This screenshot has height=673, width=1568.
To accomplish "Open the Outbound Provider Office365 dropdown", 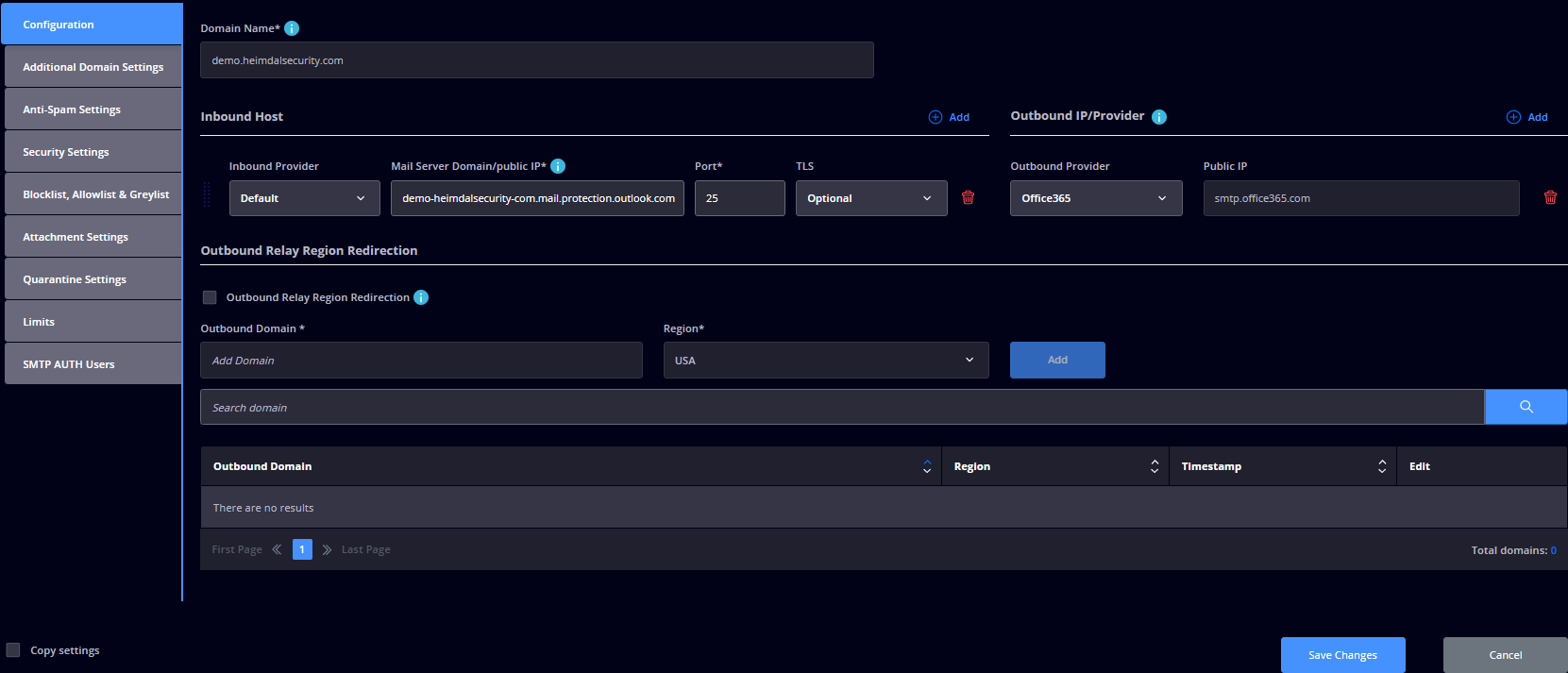I will (1096, 198).
